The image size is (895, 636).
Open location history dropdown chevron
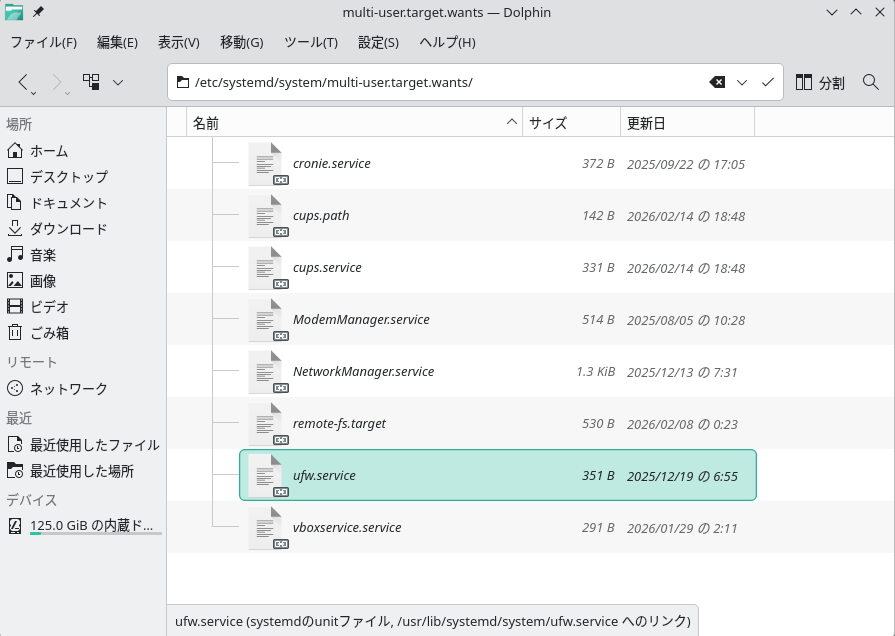pos(742,82)
